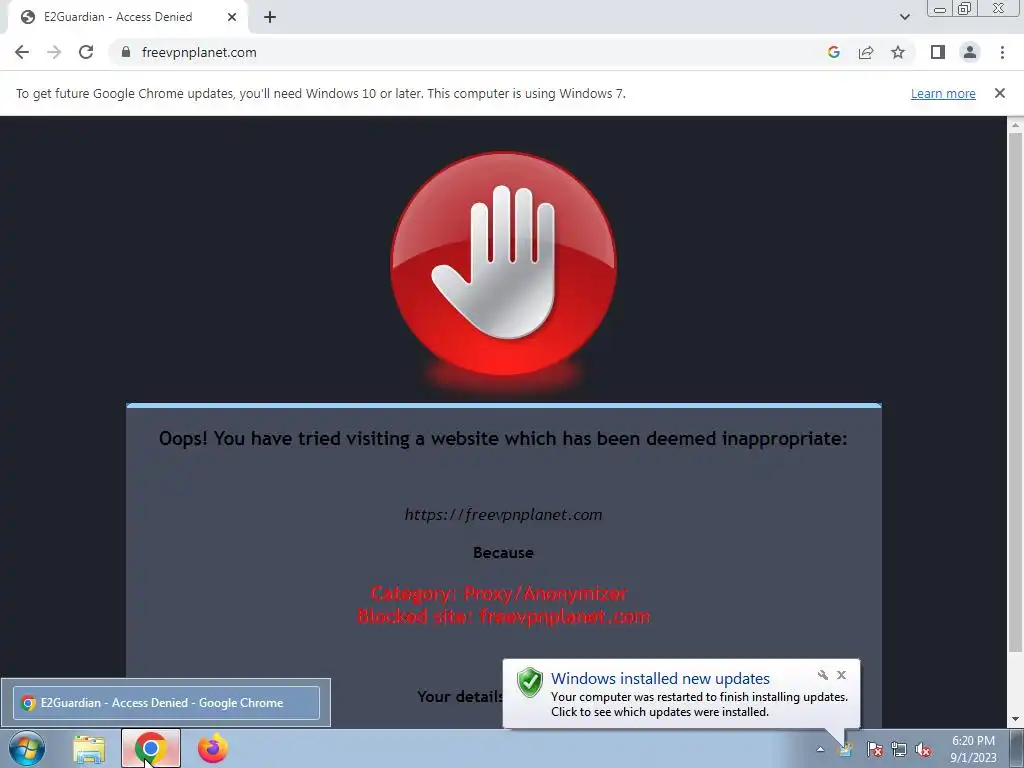Screen dimensions: 1024x768
Task: Open the Chrome profile avatar
Action: pyautogui.click(x=970, y=52)
